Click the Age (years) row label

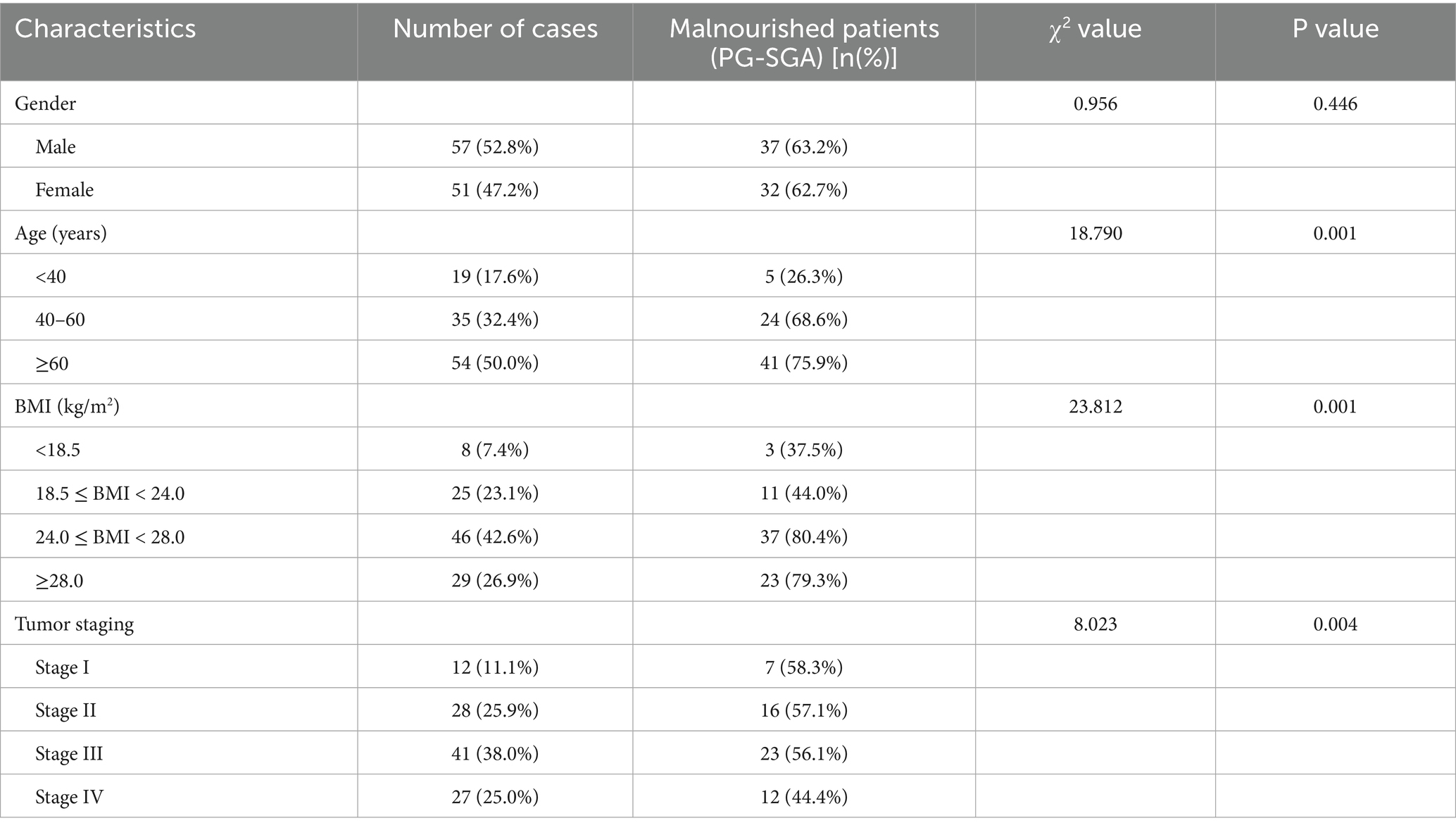pos(61,233)
